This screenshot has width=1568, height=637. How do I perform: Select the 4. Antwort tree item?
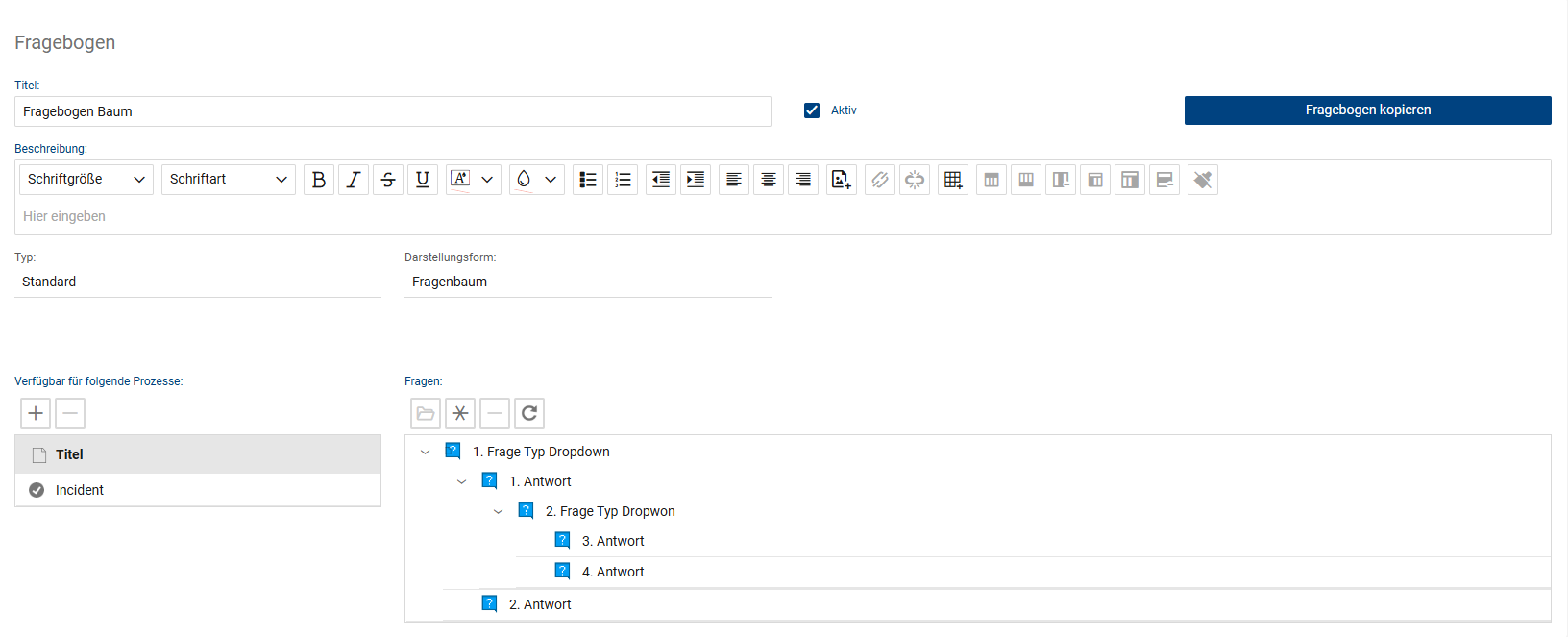click(x=613, y=572)
